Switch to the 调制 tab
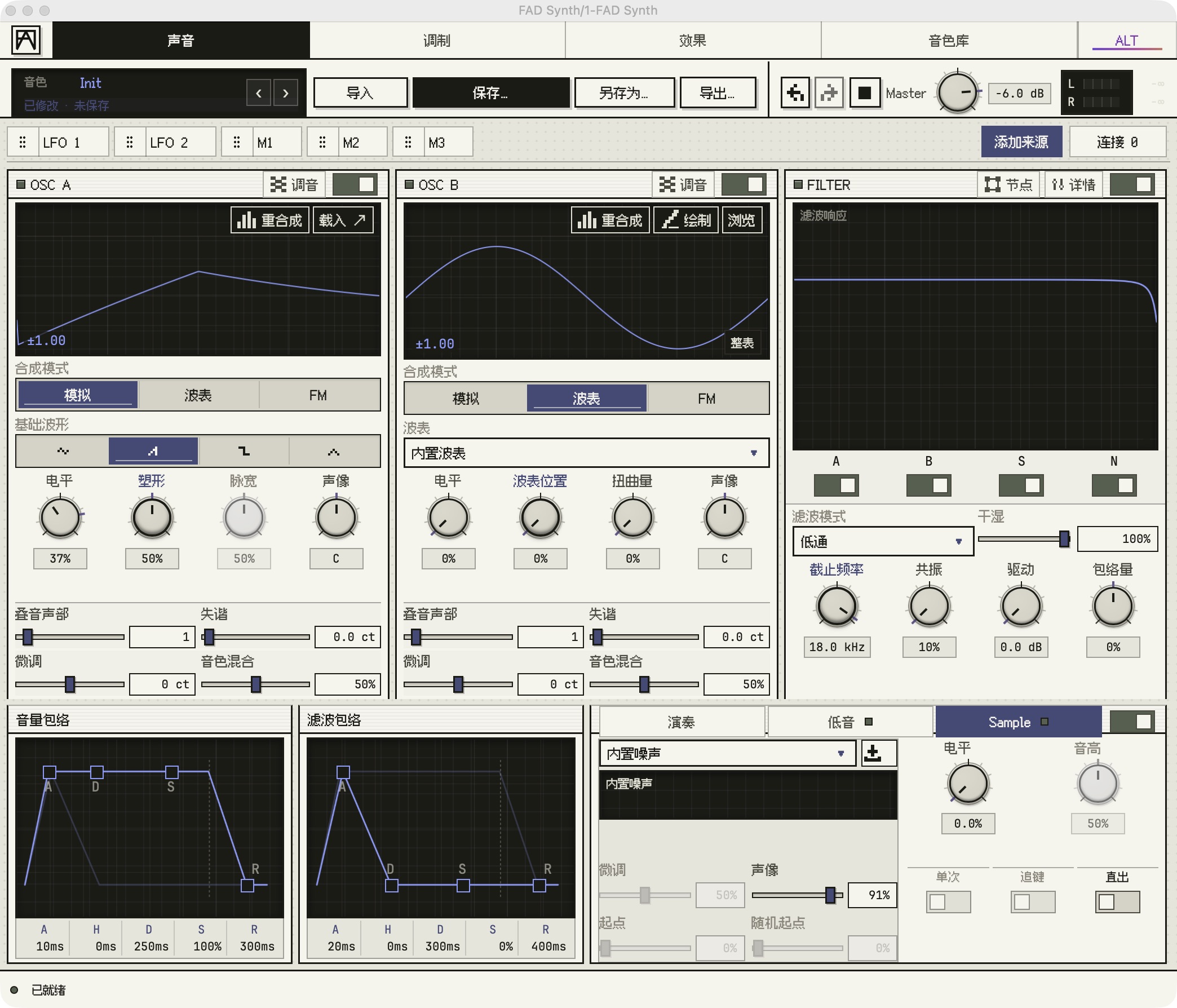Screen dimensions: 1177x1008 [437, 41]
